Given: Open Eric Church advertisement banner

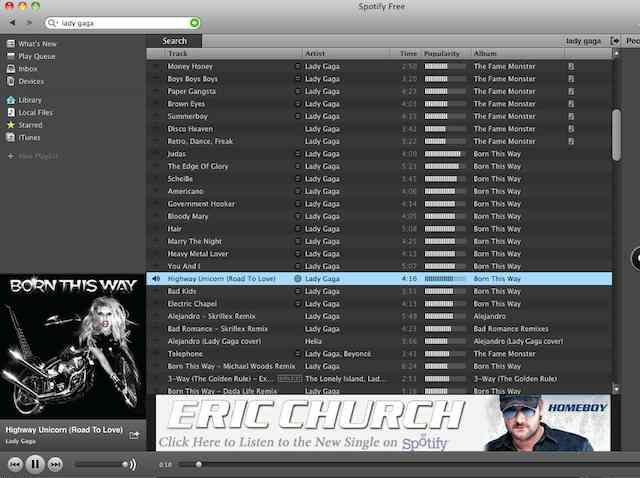Looking at the screenshot, I should pos(383,423).
